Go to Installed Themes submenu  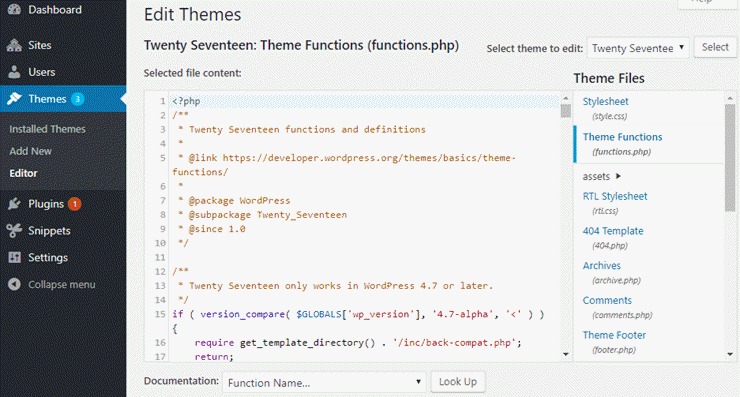pyautogui.click(x=47, y=129)
